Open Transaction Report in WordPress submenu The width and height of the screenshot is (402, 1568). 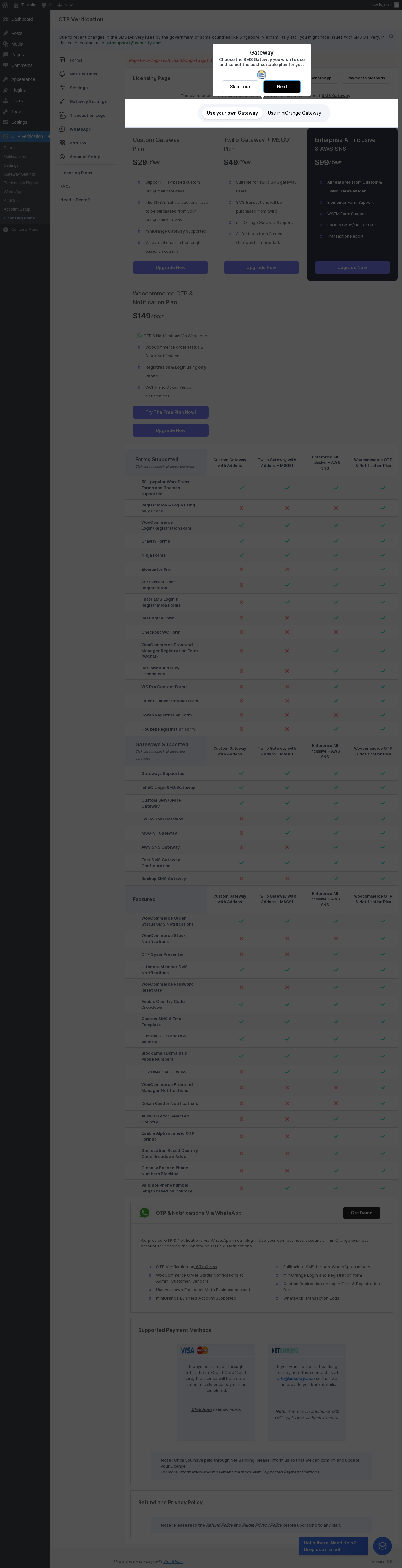click(x=21, y=183)
